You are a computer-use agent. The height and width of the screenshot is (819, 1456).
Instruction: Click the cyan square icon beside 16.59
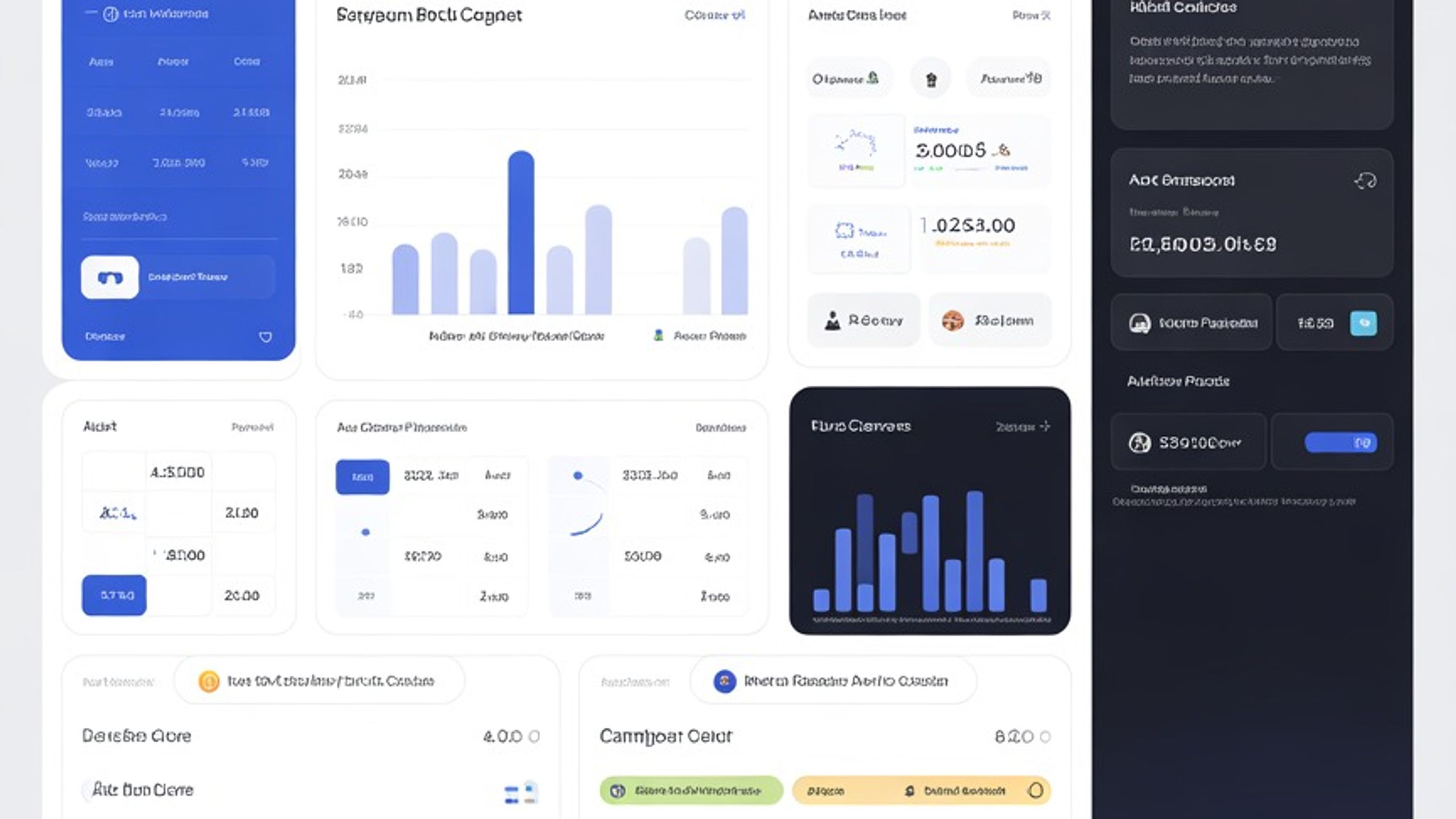point(1363,323)
